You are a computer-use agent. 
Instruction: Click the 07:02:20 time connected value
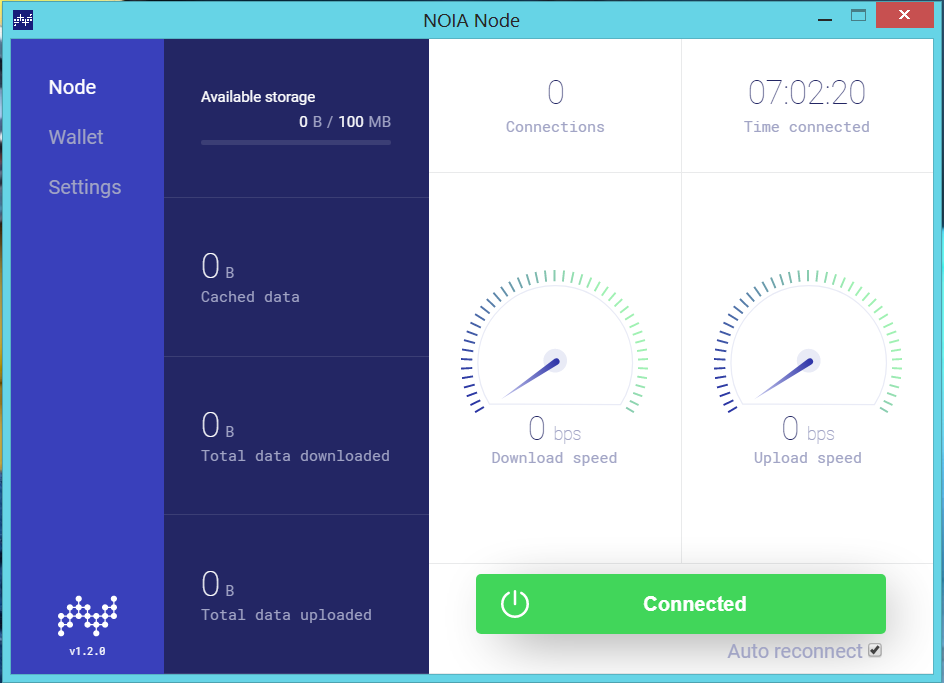(807, 93)
